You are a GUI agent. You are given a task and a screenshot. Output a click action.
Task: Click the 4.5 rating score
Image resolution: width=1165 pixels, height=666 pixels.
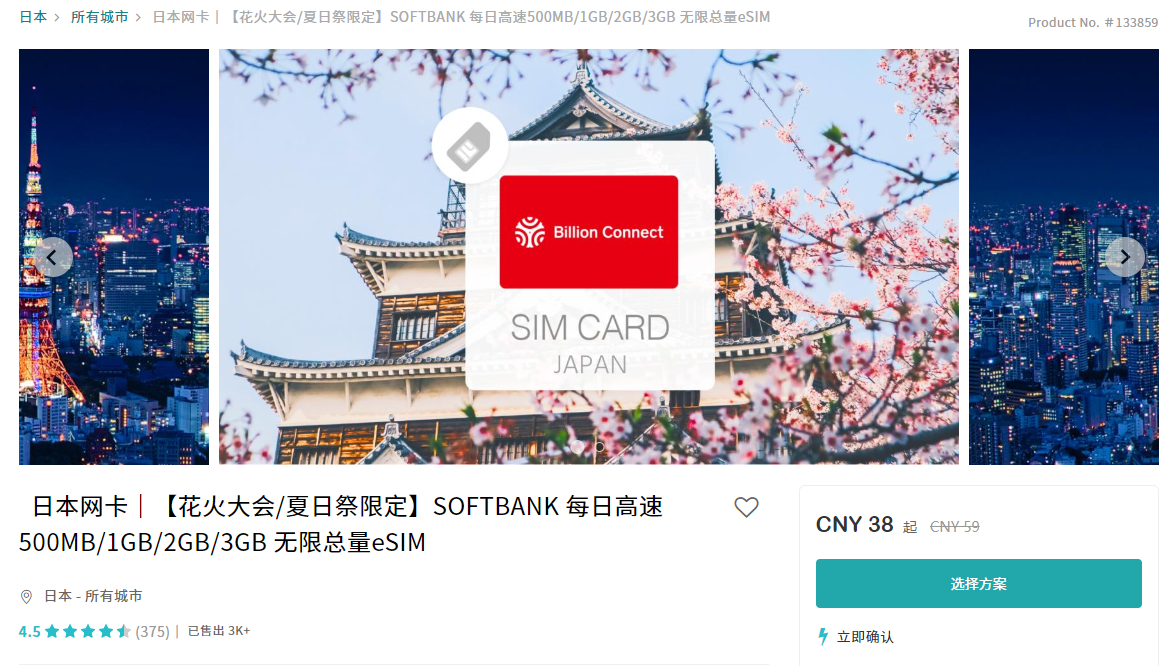pyautogui.click(x=30, y=632)
